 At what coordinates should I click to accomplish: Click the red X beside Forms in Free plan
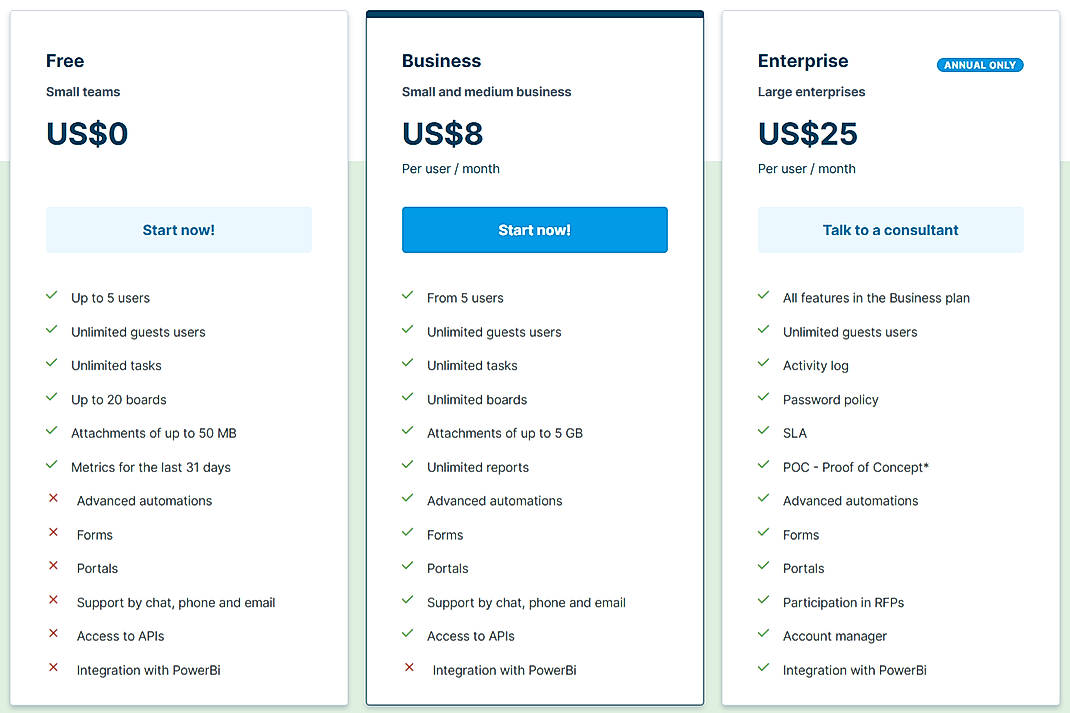pos(53,534)
